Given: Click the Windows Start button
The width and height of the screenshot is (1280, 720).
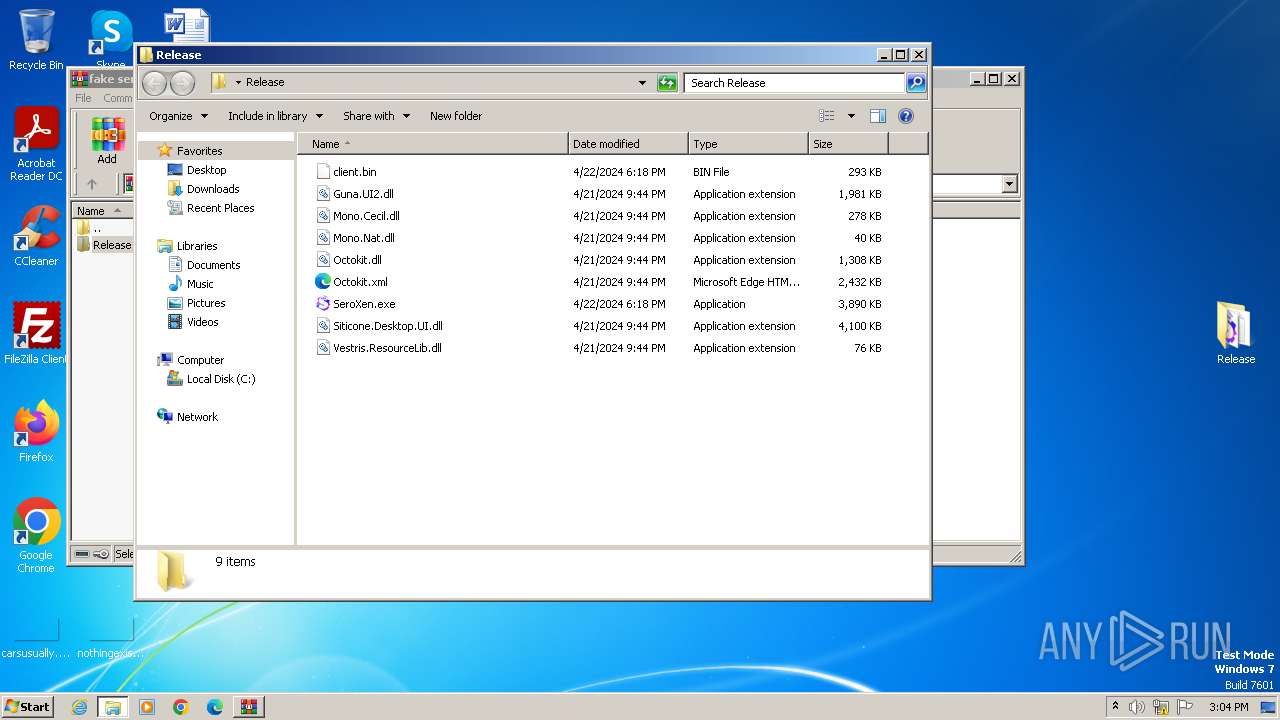Looking at the screenshot, I should [x=28, y=707].
